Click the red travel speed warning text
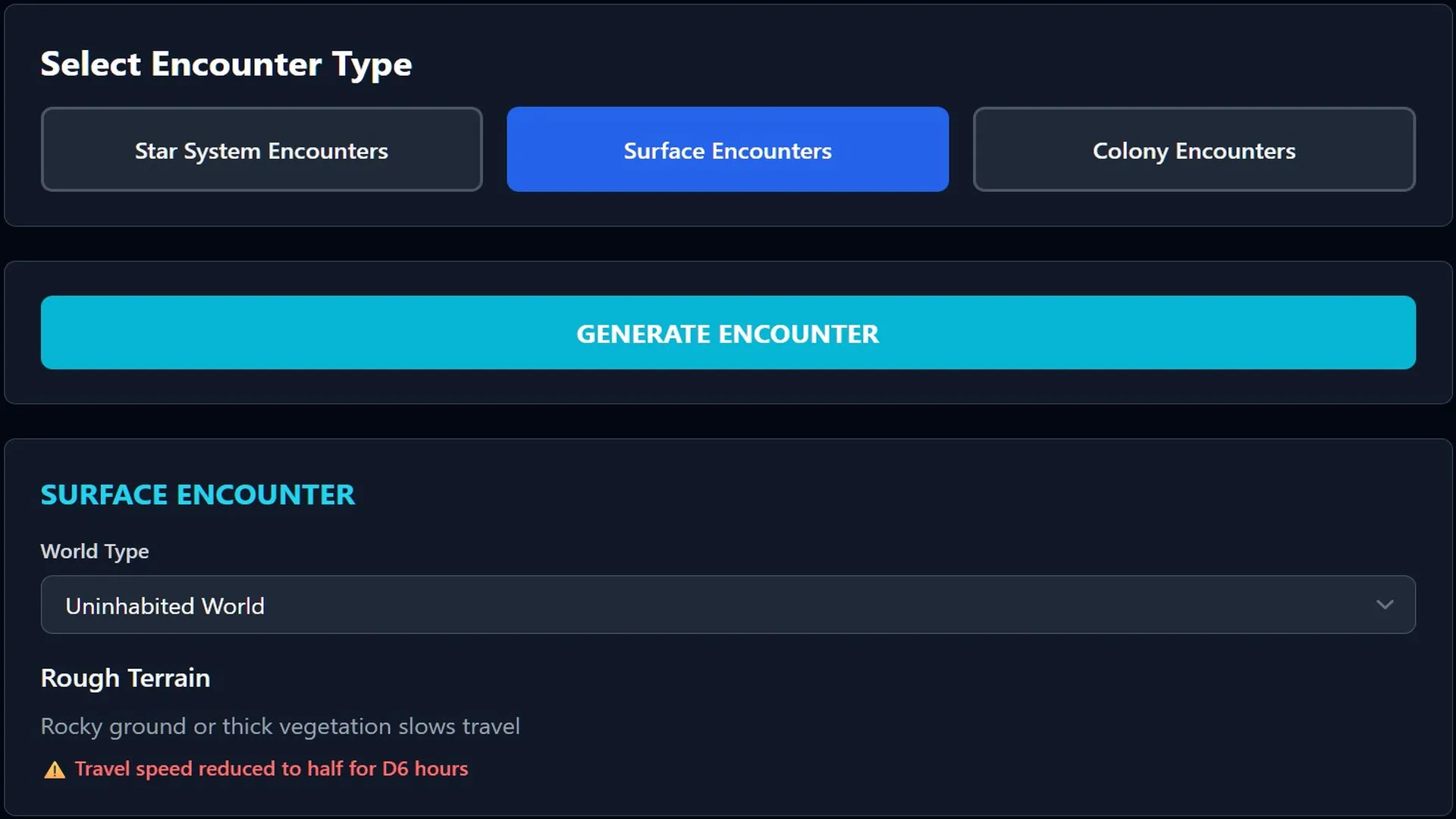Viewport: 1456px width, 819px height. (271, 769)
